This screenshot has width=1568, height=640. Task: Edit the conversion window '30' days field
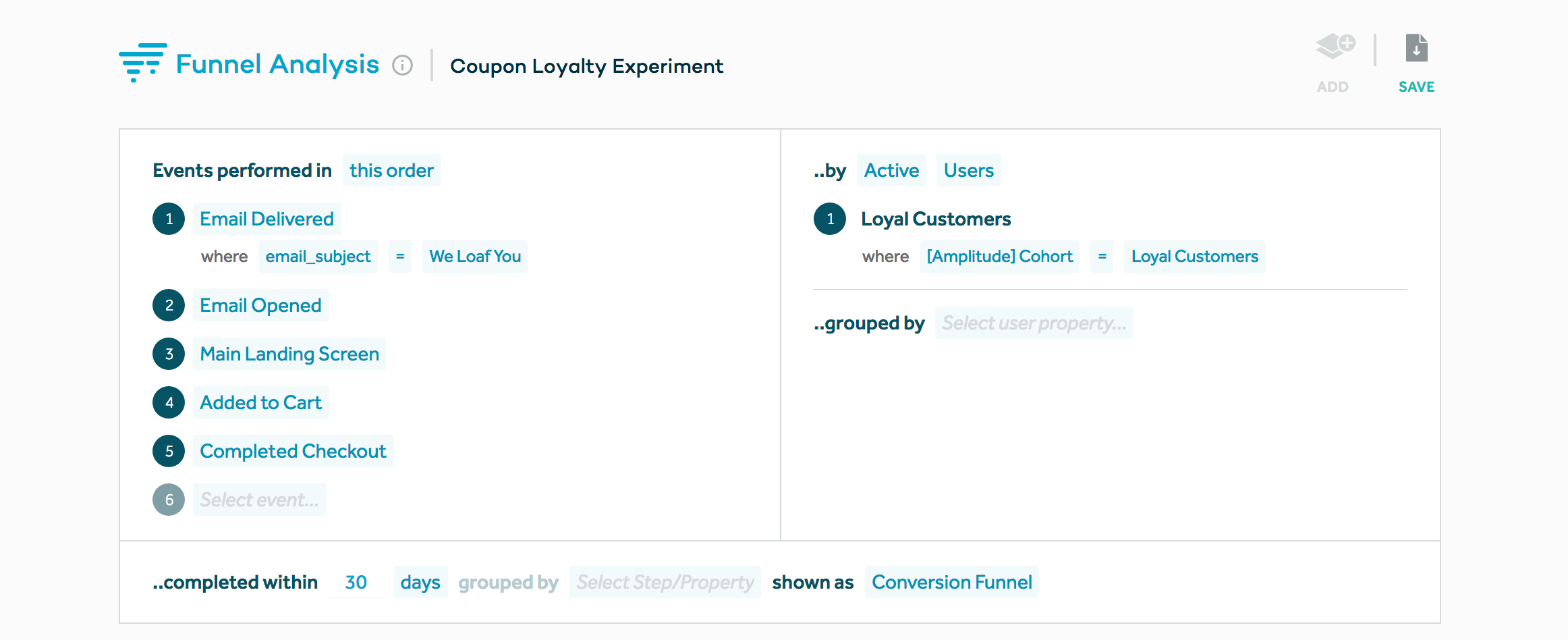coord(356,582)
